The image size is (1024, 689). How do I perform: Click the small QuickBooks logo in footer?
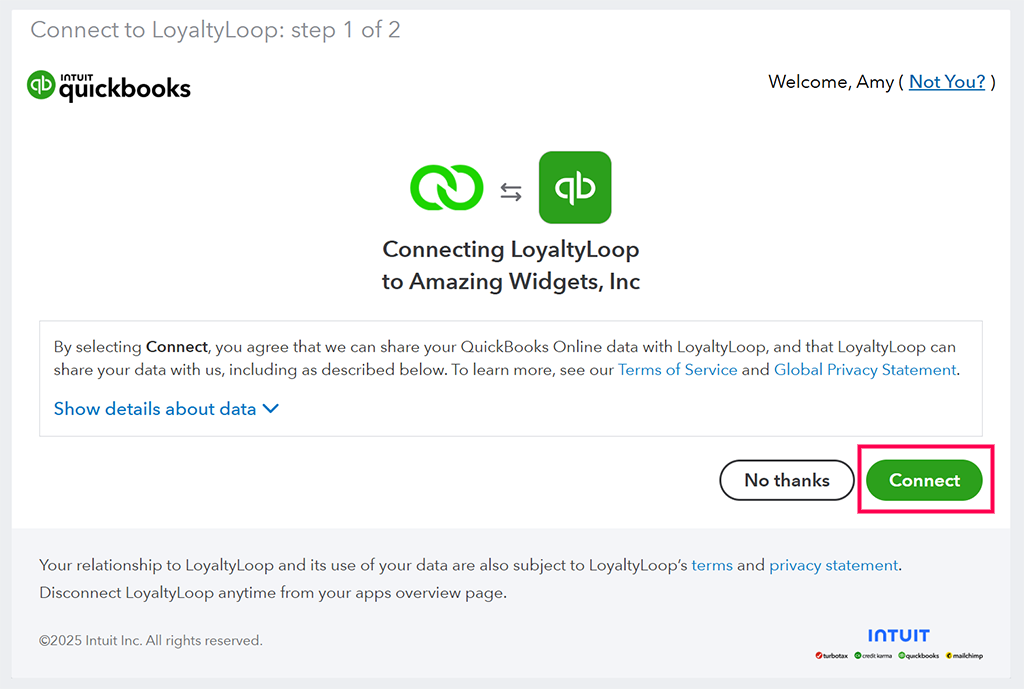coord(919,656)
